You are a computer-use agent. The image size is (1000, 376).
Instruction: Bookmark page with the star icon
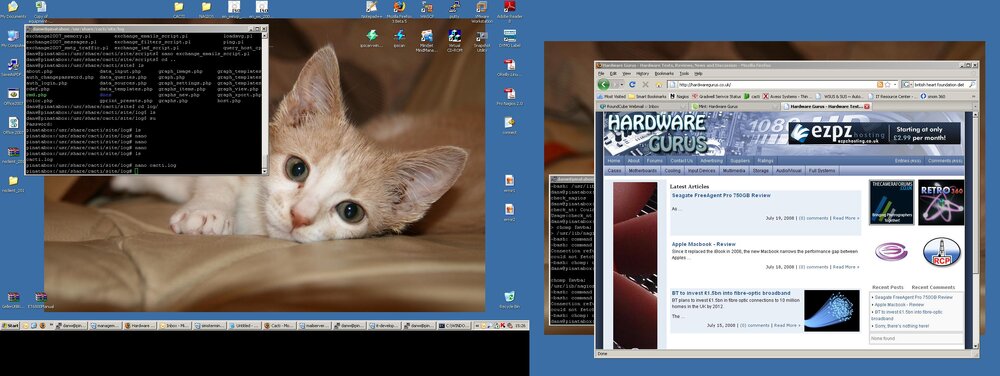[887, 84]
